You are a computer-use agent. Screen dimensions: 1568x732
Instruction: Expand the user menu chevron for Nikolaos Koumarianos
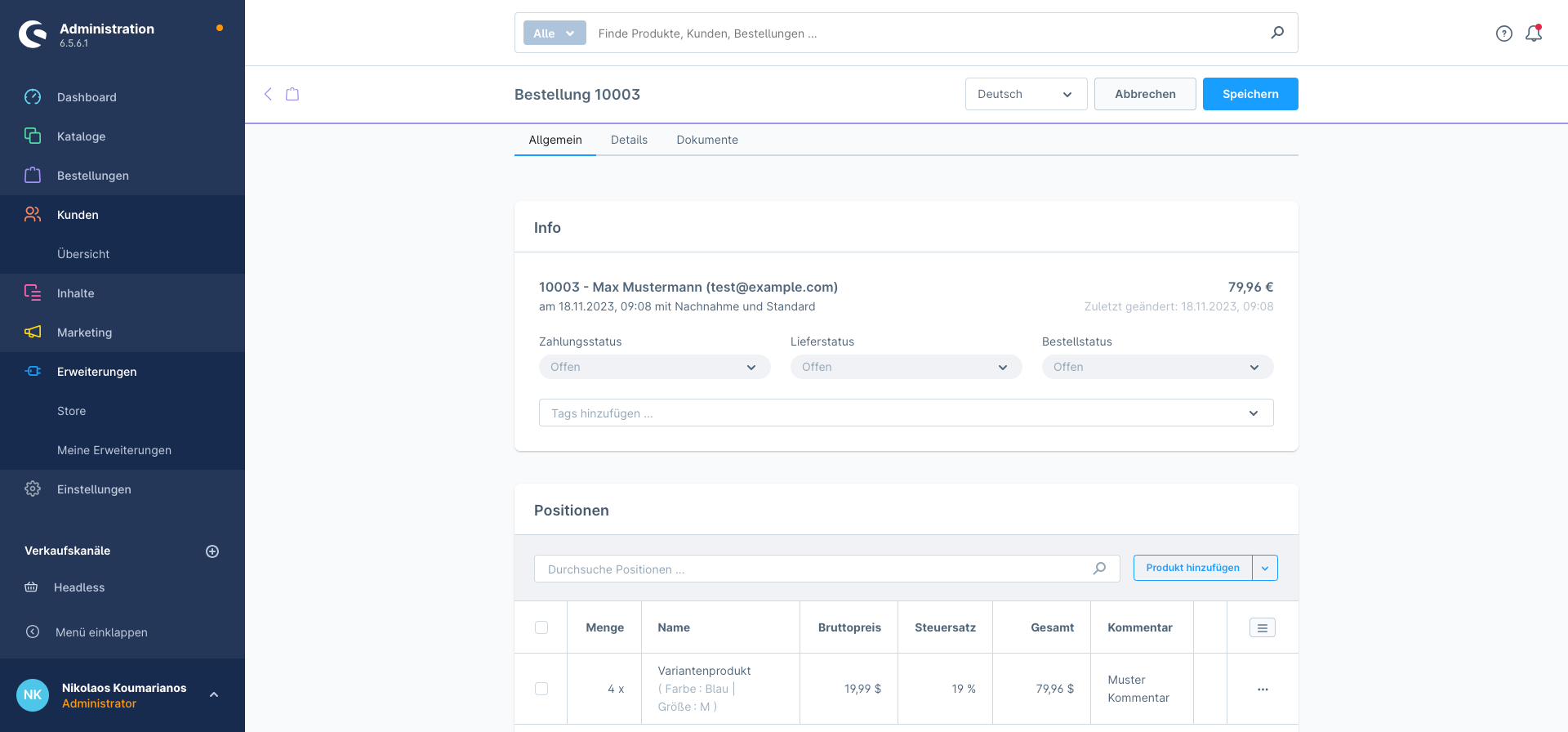(x=214, y=695)
